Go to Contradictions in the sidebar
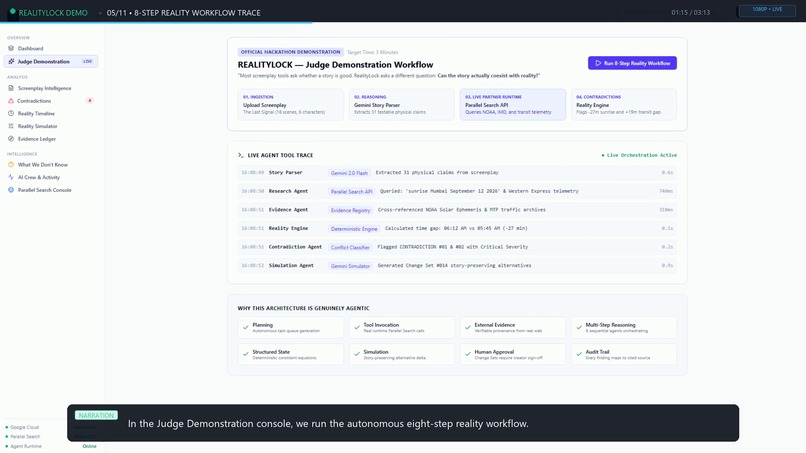The width and height of the screenshot is (806, 453). pos(50,101)
